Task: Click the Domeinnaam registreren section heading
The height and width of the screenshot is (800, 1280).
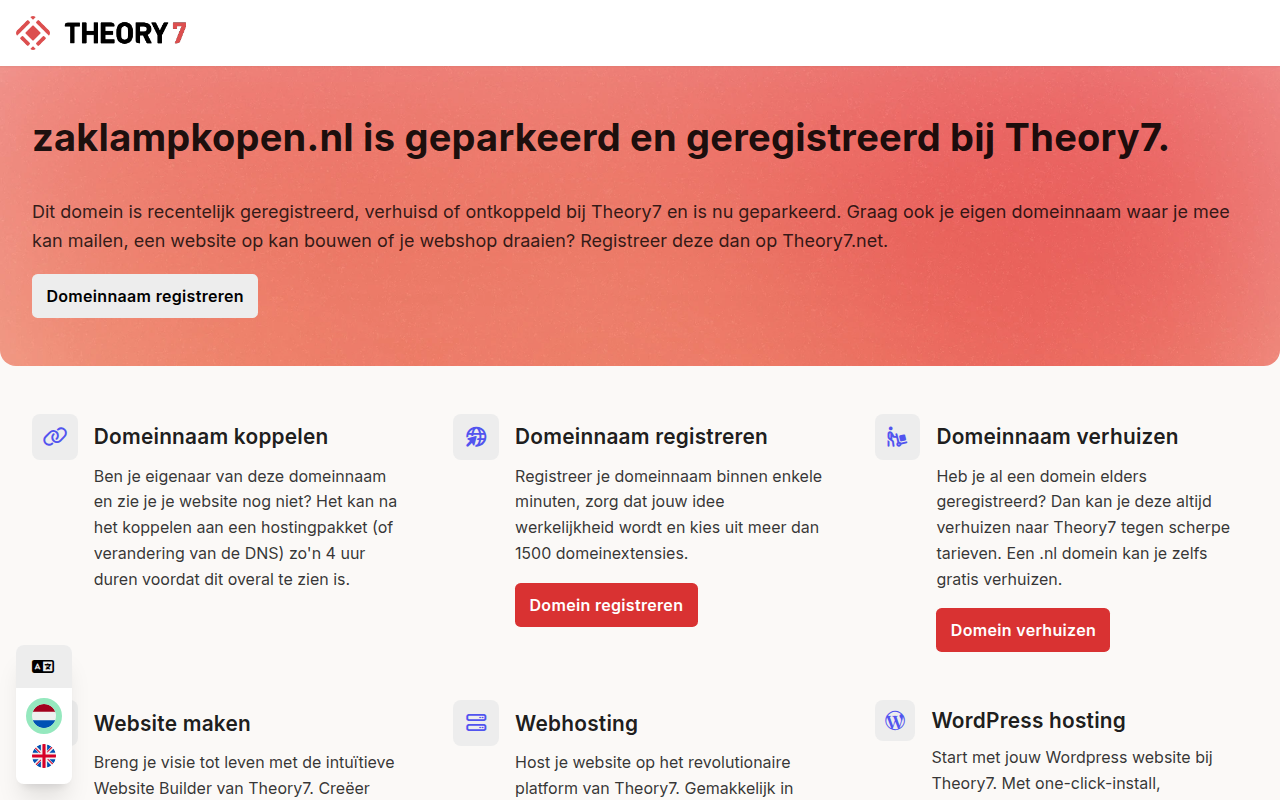Action: coord(641,436)
